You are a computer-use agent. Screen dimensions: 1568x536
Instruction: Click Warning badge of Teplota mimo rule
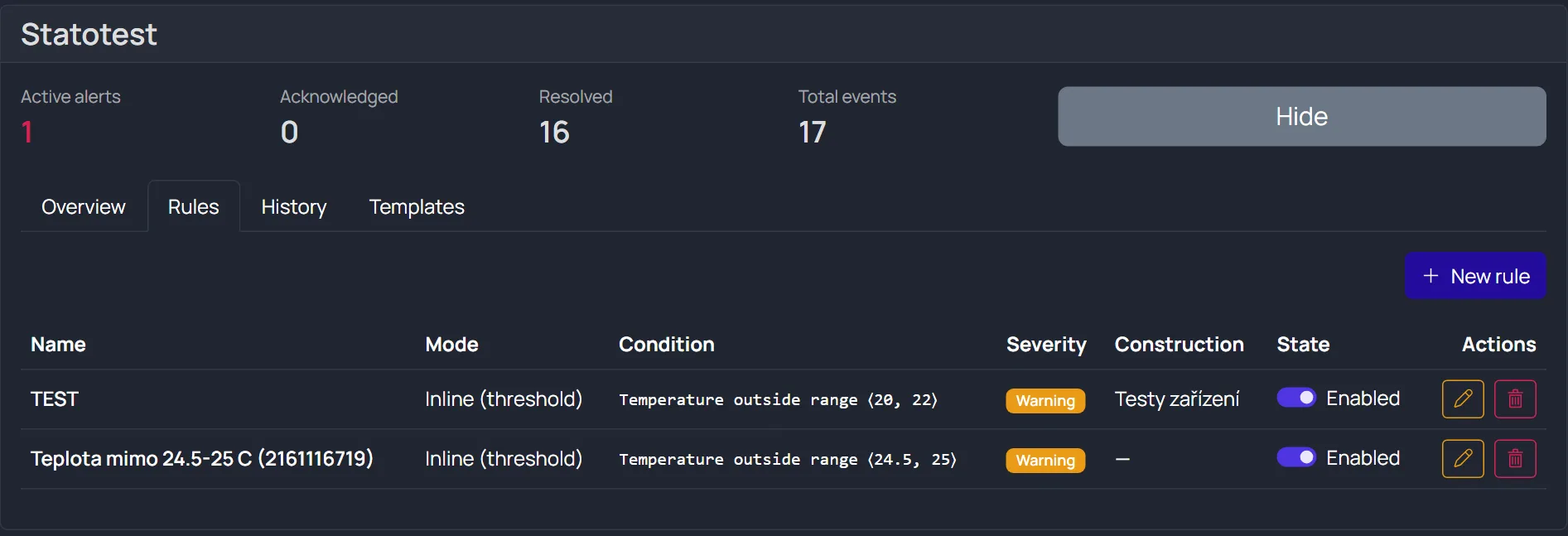(1045, 461)
